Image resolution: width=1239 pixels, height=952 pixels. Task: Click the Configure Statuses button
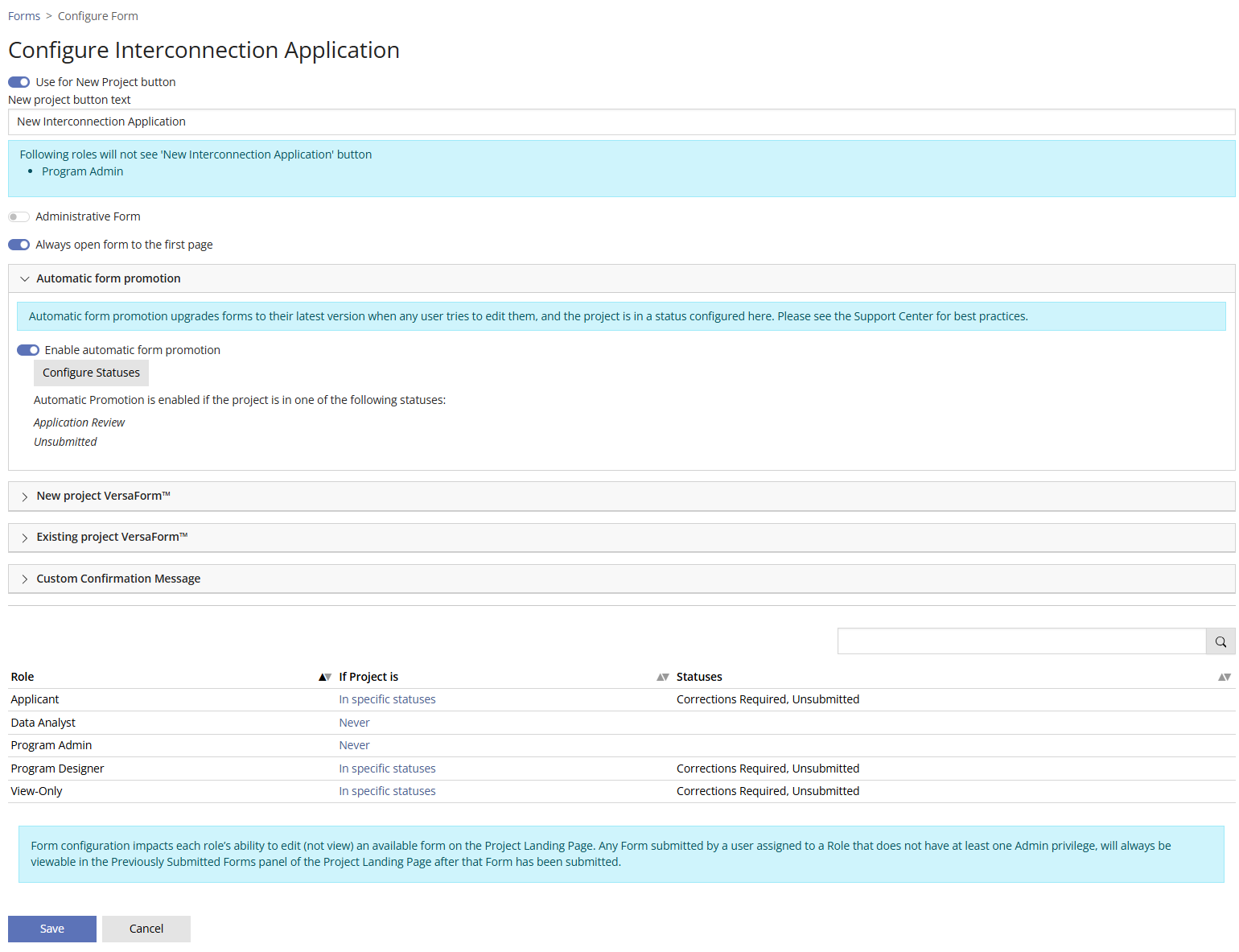pyautogui.click(x=91, y=373)
